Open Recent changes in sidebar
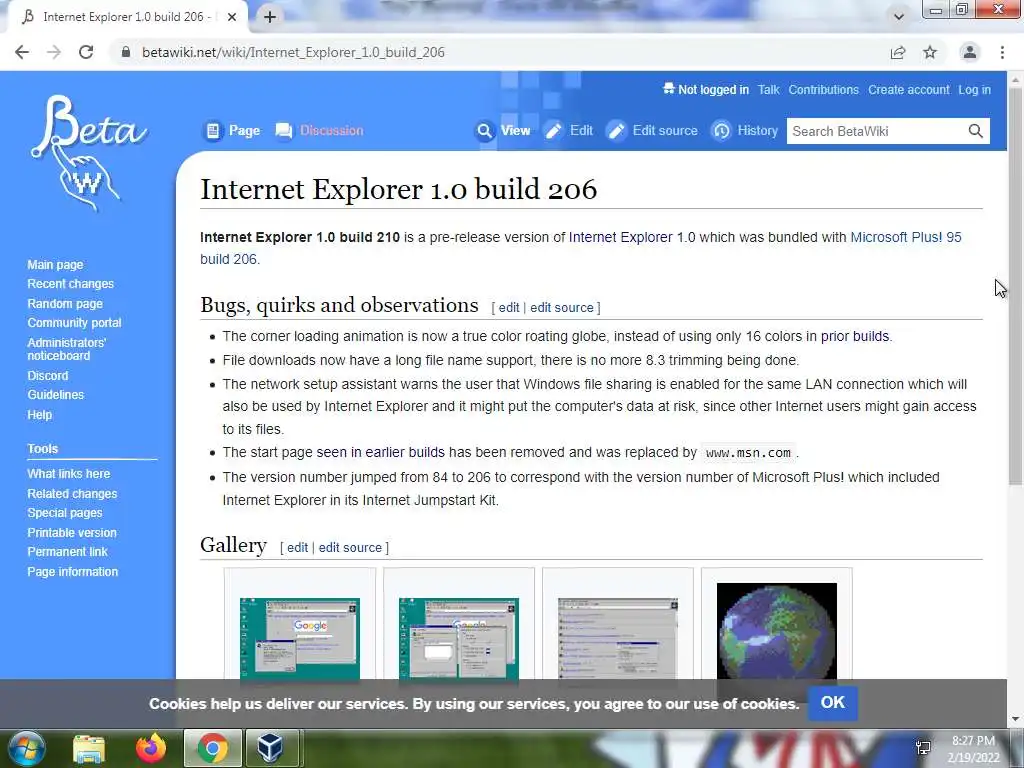 click(x=71, y=283)
